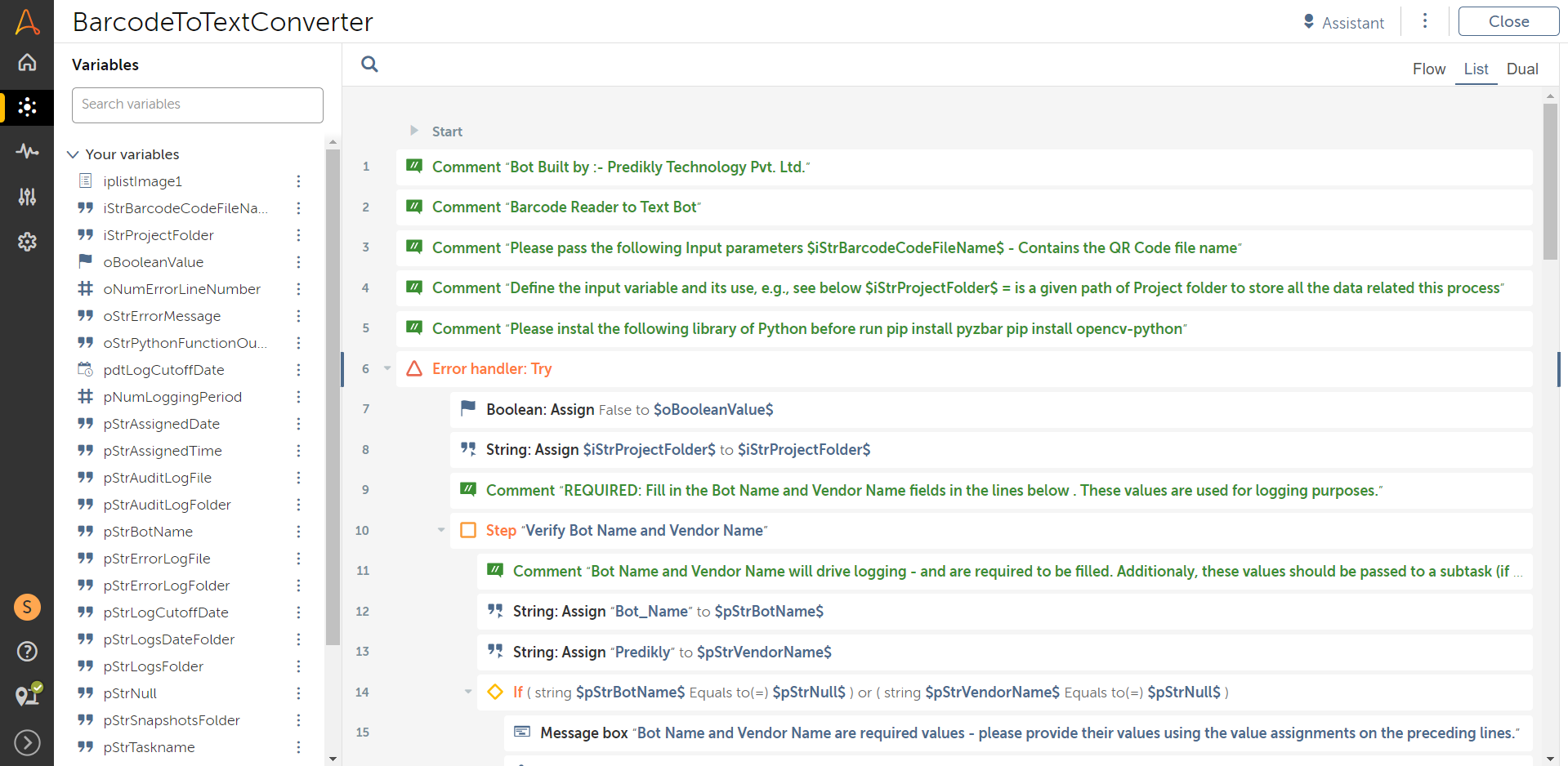Switch to Dual view tab
Screen dimensions: 1568x766
click(x=1521, y=69)
